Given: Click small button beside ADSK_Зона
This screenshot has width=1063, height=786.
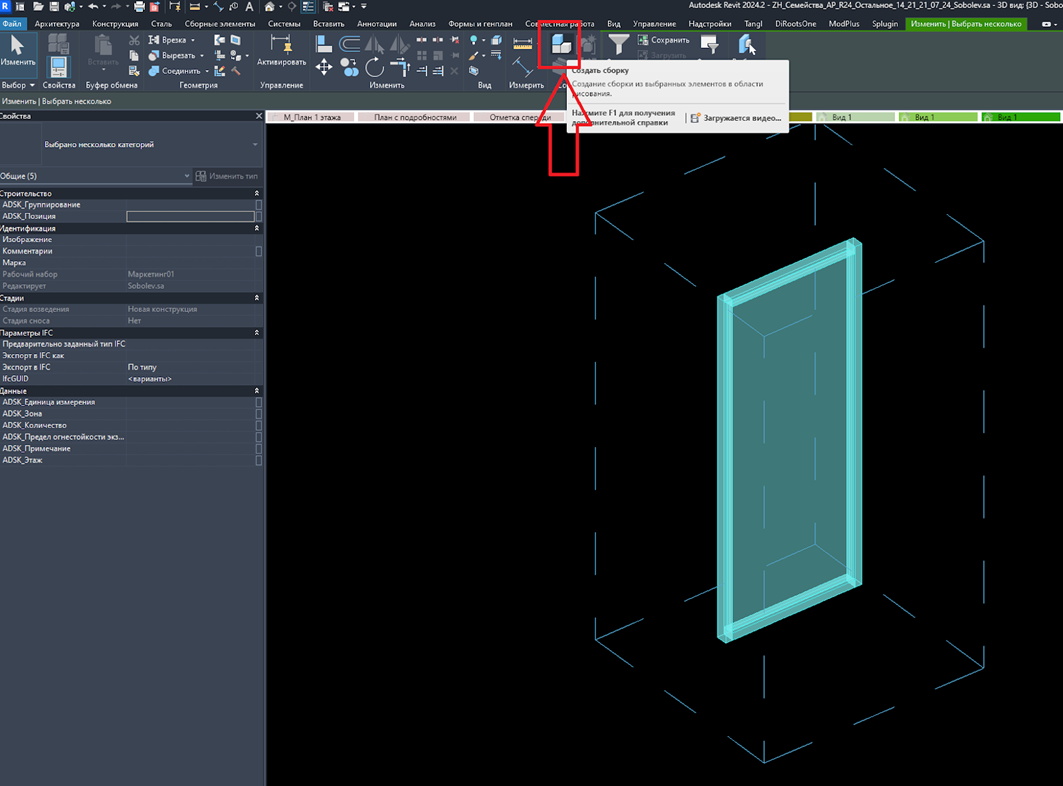Looking at the screenshot, I should click(x=258, y=414).
